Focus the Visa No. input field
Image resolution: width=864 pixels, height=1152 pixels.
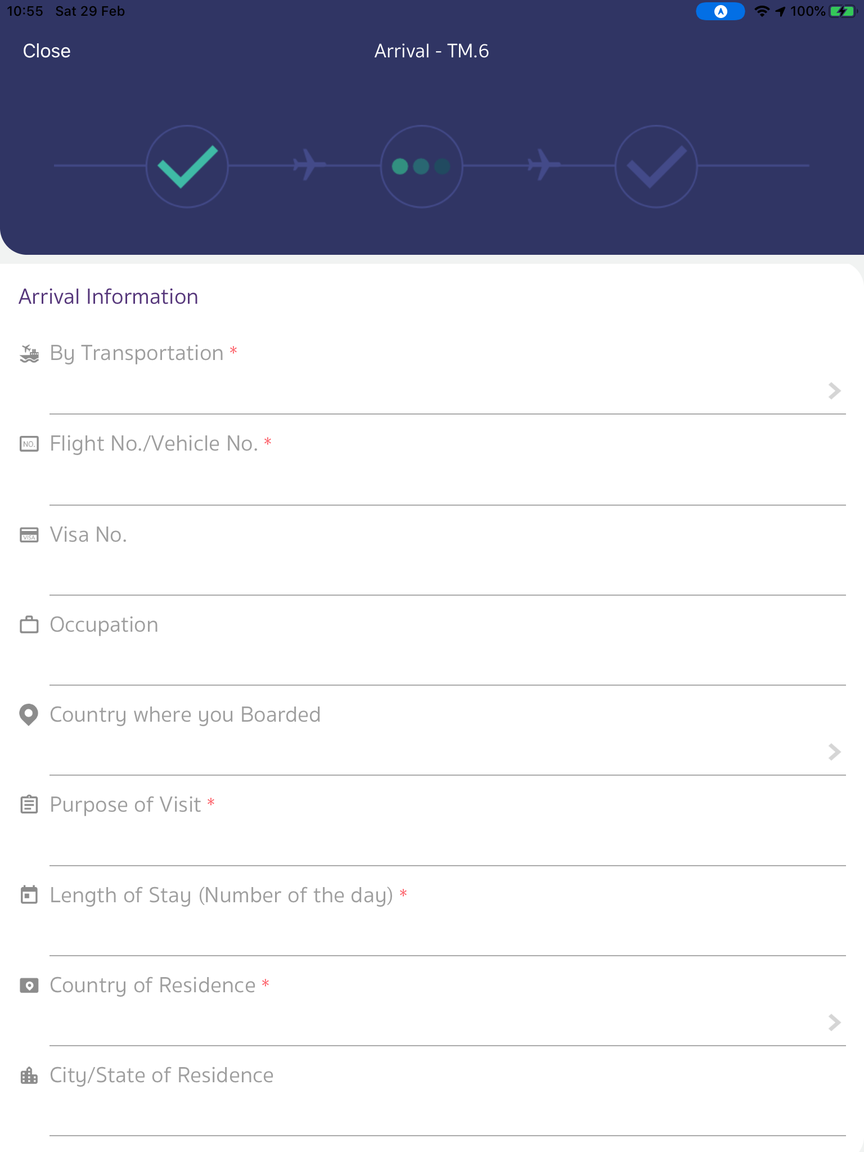pos(447,573)
